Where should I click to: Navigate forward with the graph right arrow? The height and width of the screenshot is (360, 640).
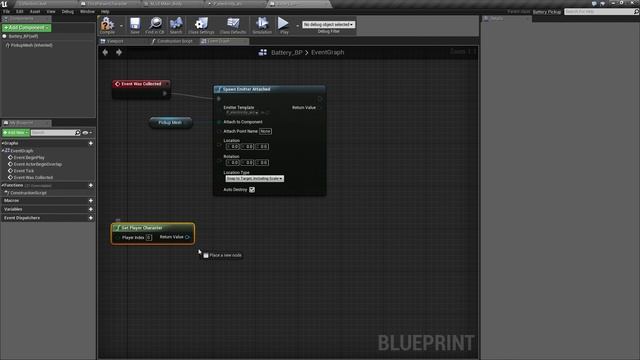coord(119,52)
